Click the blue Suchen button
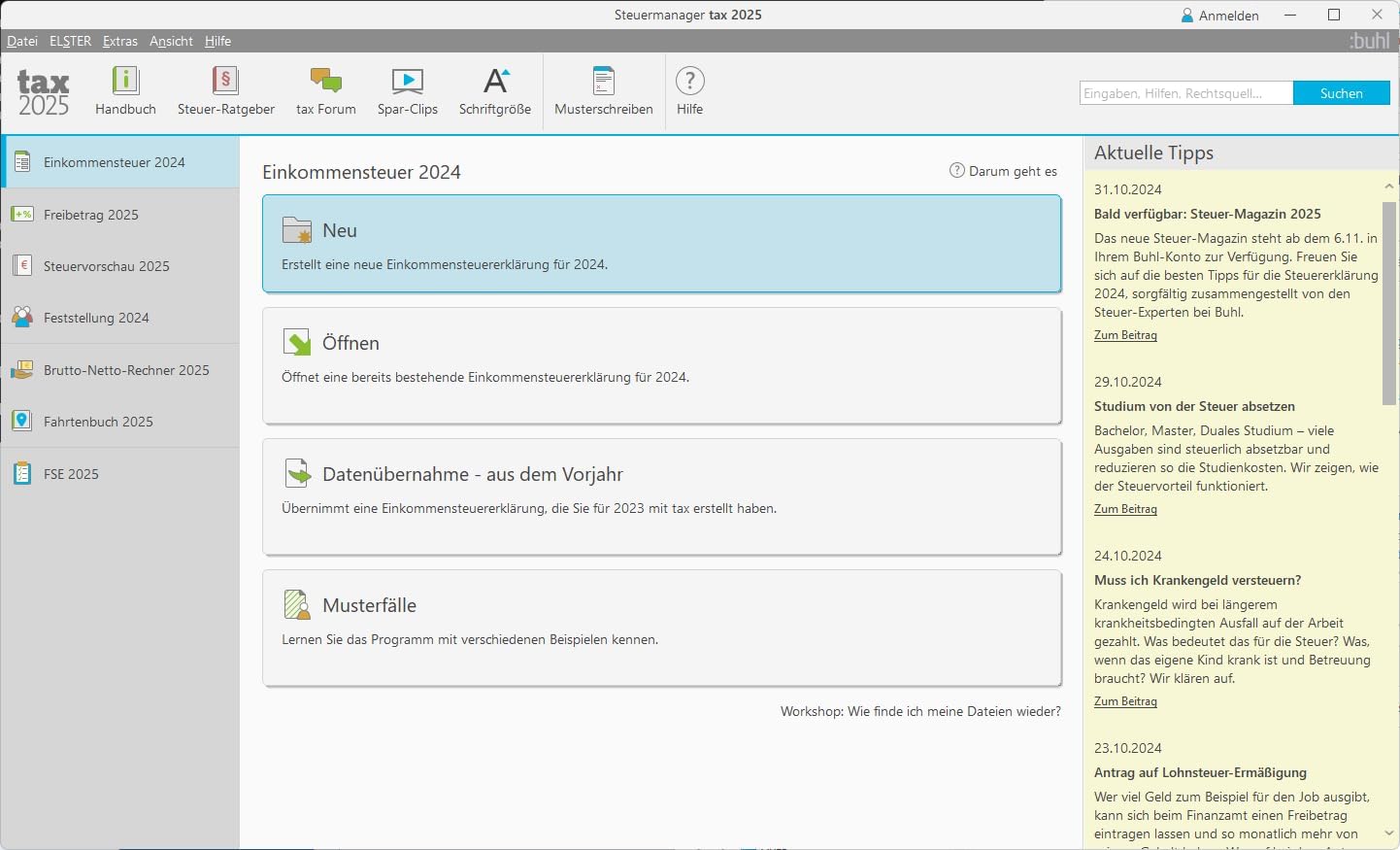Image resolution: width=1400 pixels, height=850 pixels. (1342, 93)
